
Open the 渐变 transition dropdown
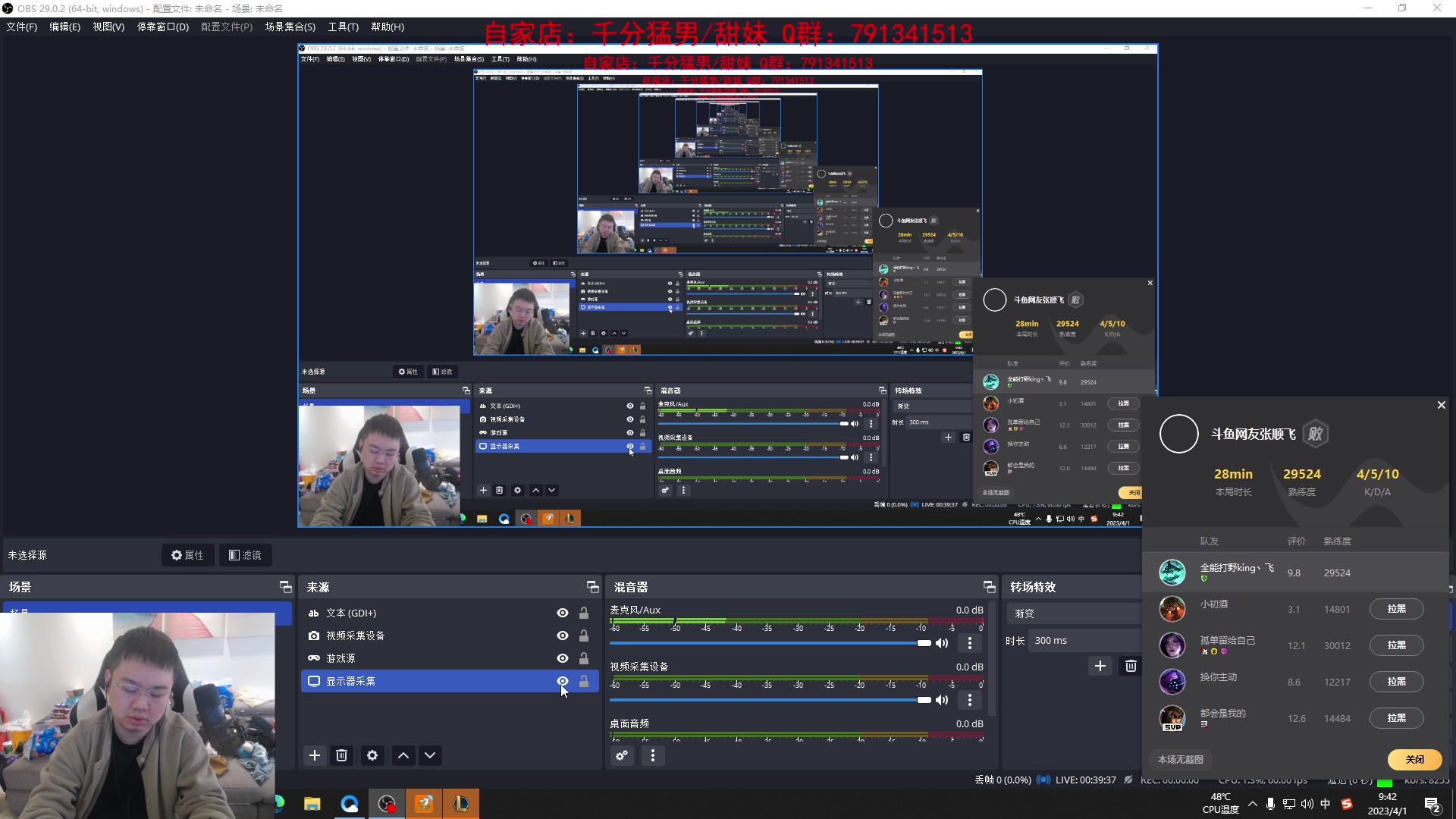click(1075, 613)
